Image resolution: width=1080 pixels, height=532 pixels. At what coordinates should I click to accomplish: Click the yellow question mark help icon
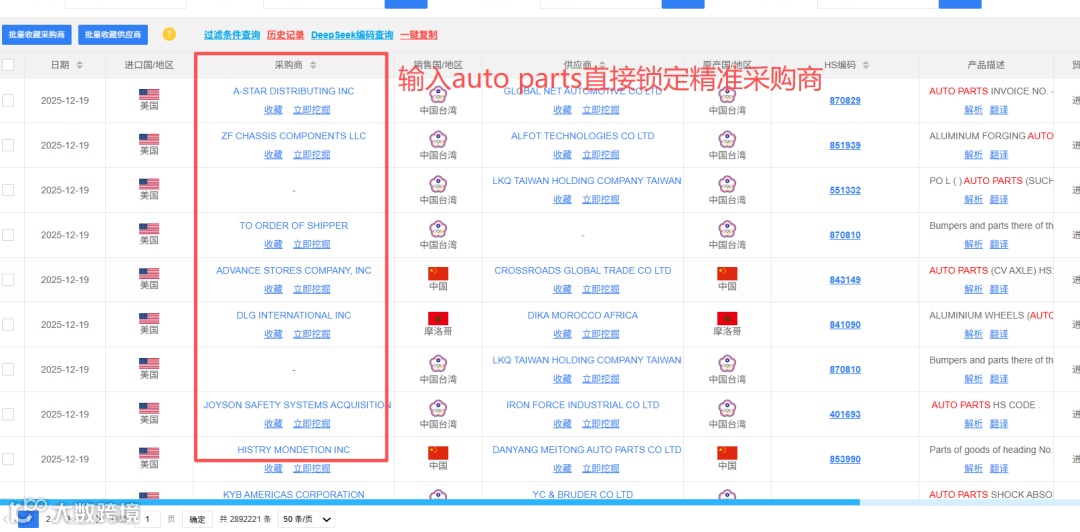pos(169,34)
